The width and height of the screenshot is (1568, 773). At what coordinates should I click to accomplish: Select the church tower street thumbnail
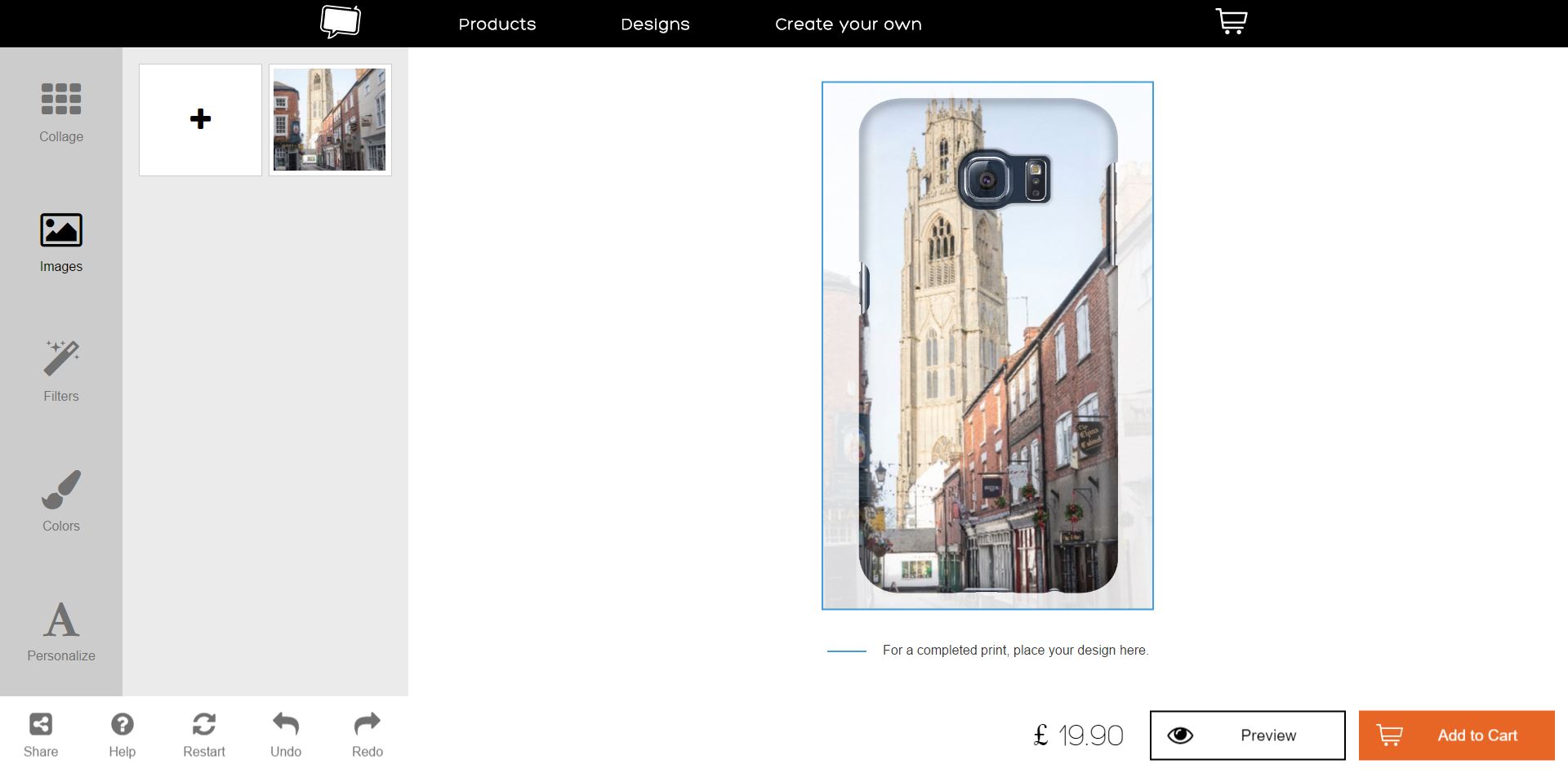pyautogui.click(x=330, y=120)
